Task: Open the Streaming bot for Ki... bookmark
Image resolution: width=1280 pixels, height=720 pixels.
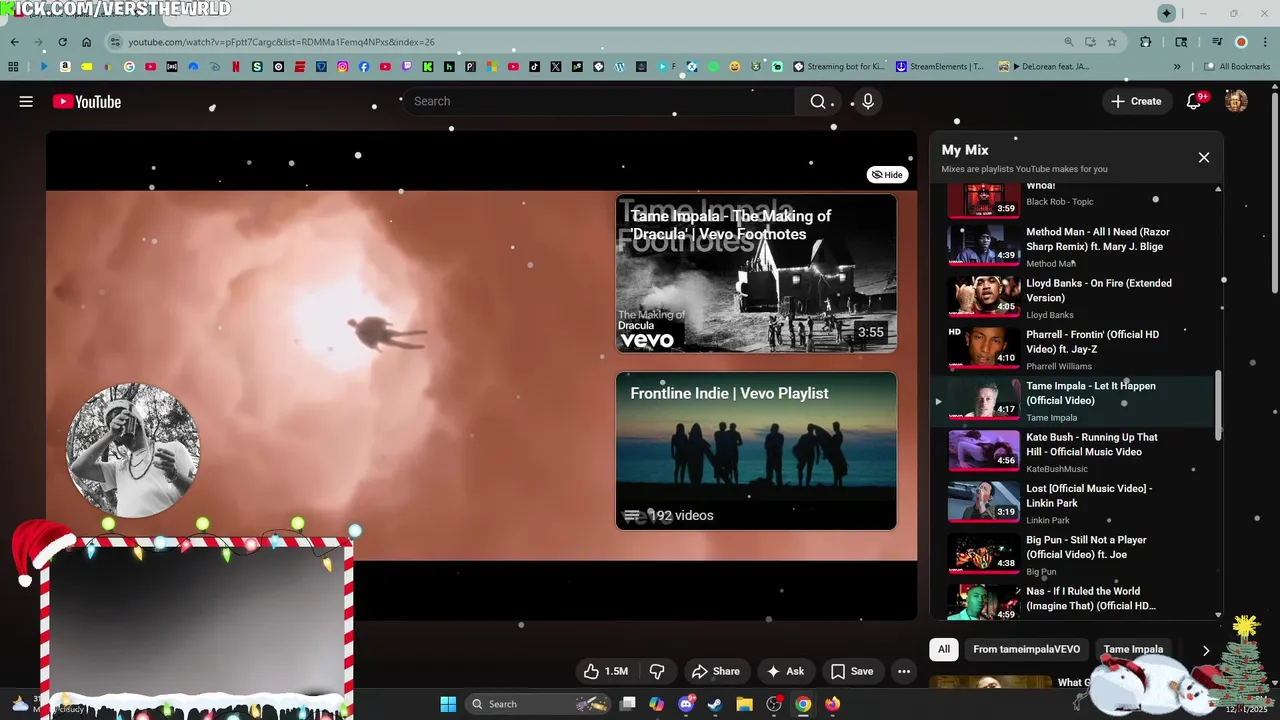Action: click(x=839, y=66)
